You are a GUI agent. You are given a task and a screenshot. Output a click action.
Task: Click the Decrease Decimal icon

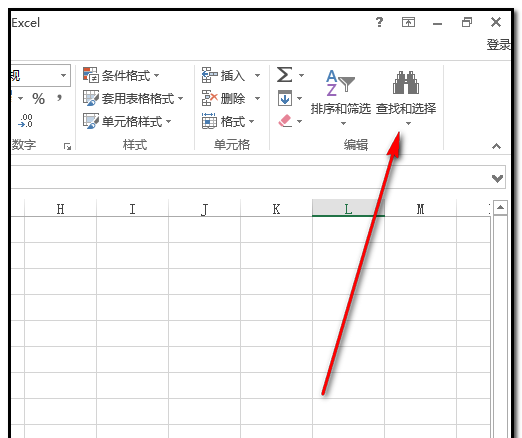click(x=26, y=121)
